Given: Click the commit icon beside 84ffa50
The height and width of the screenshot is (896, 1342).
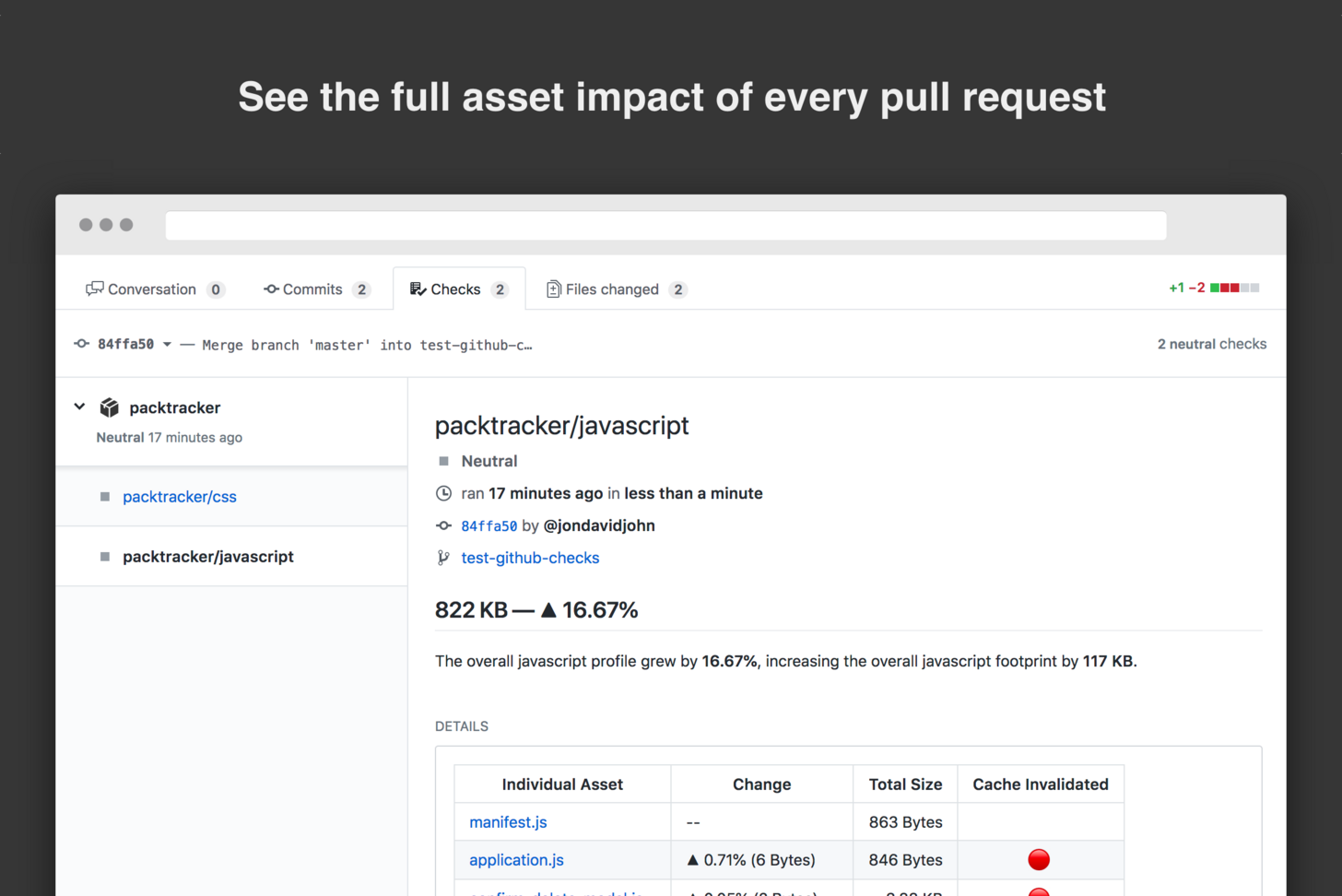Looking at the screenshot, I should 80,343.
